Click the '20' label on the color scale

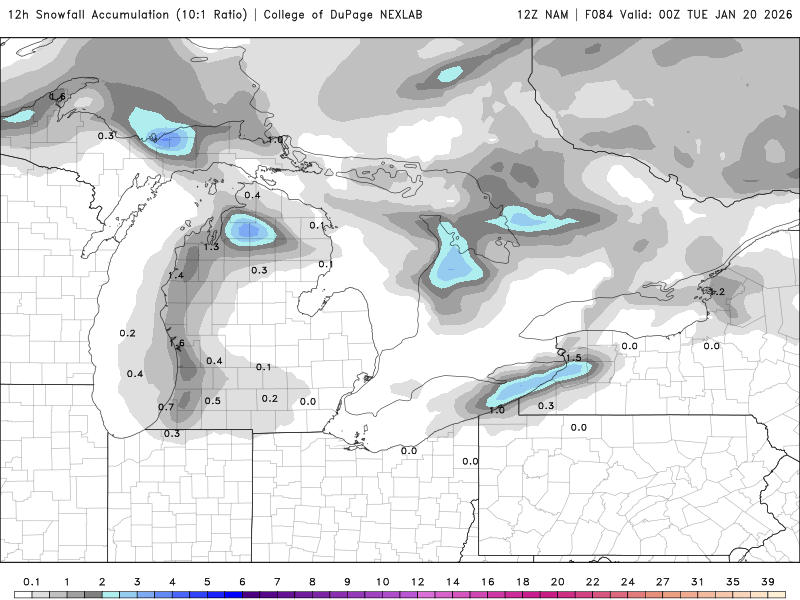coord(558,582)
